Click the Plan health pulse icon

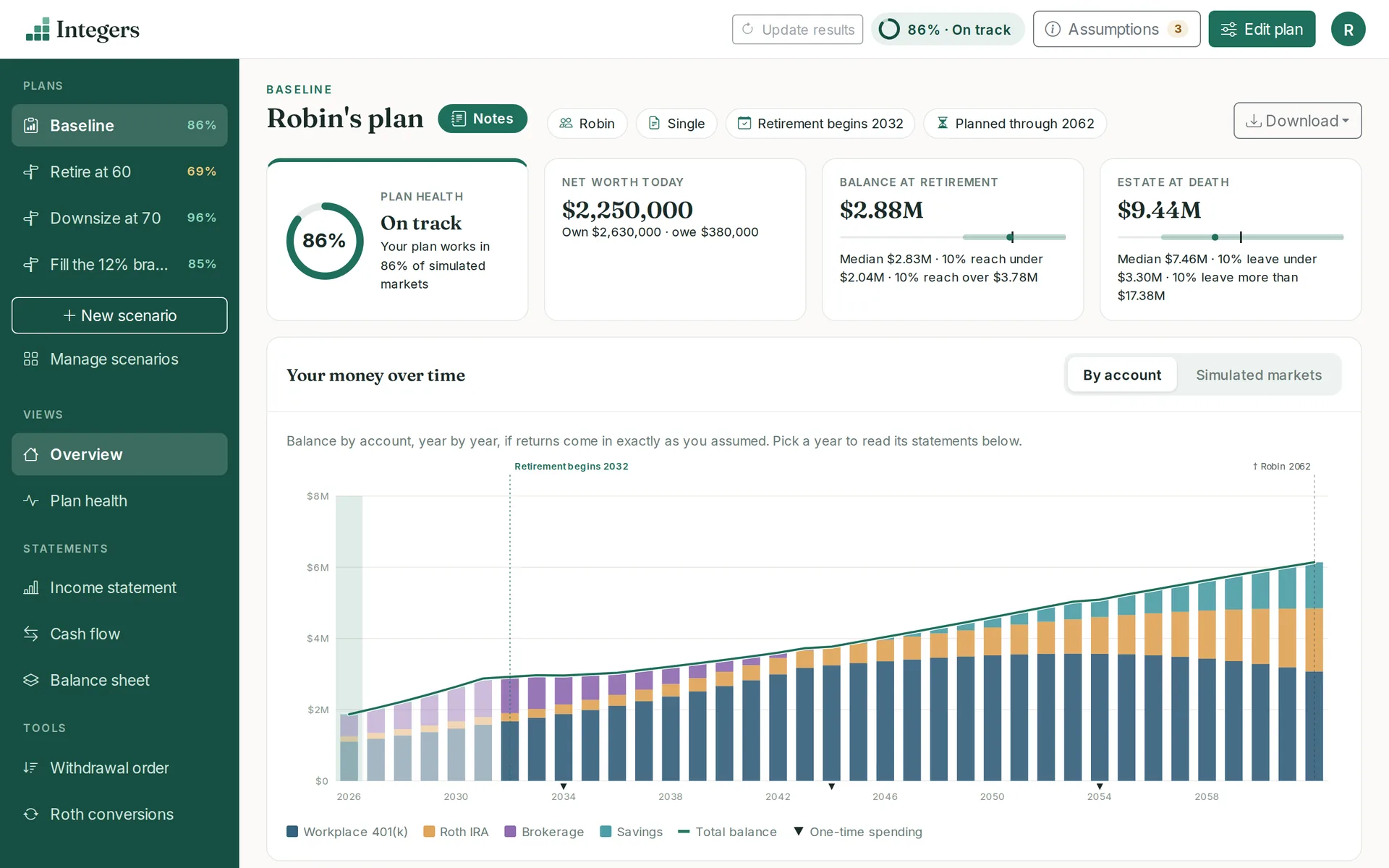(x=31, y=501)
